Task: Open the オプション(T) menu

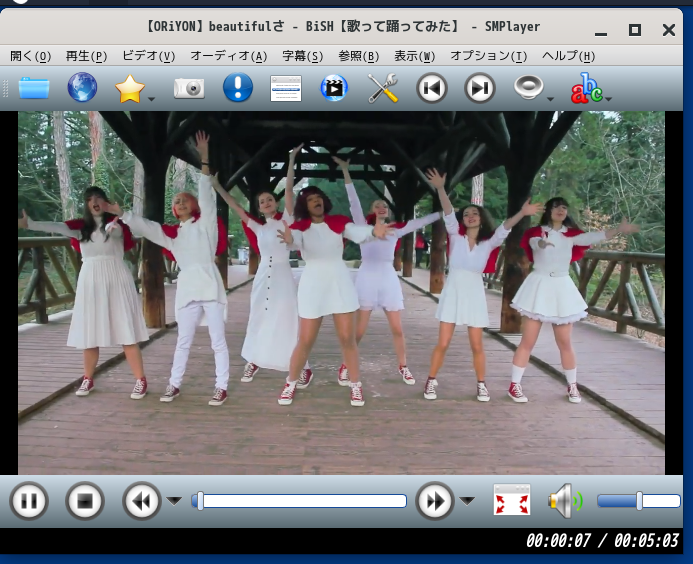Action: 489,56
